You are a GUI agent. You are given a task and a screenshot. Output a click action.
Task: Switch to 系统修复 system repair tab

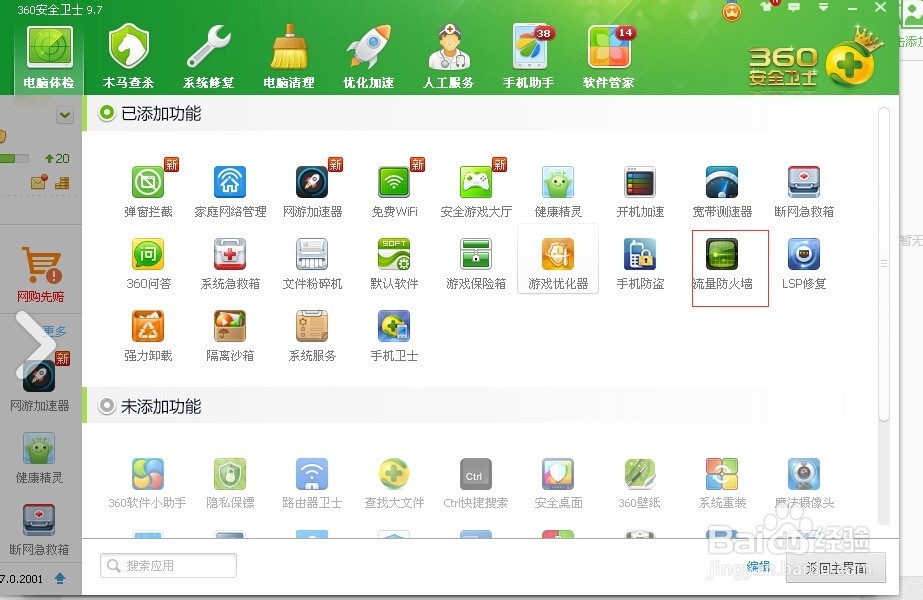tap(208, 58)
